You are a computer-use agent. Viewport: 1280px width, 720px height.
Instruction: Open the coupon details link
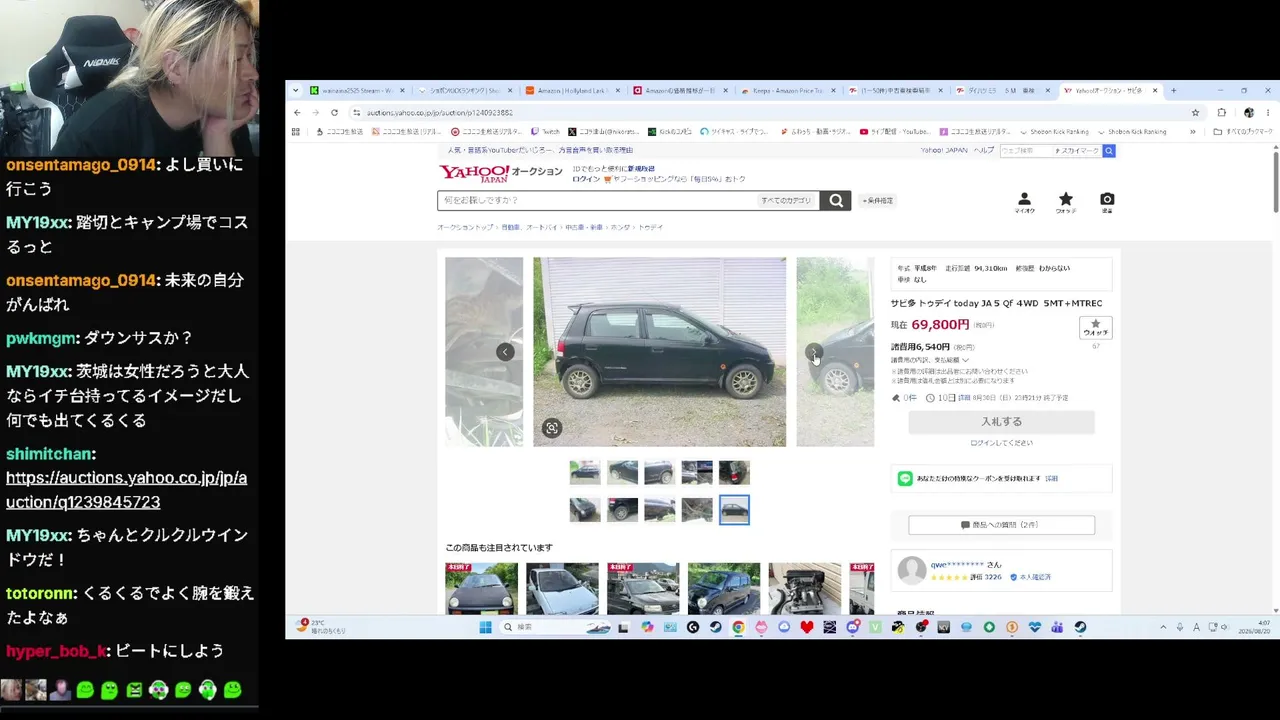pyautogui.click(x=1052, y=479)
